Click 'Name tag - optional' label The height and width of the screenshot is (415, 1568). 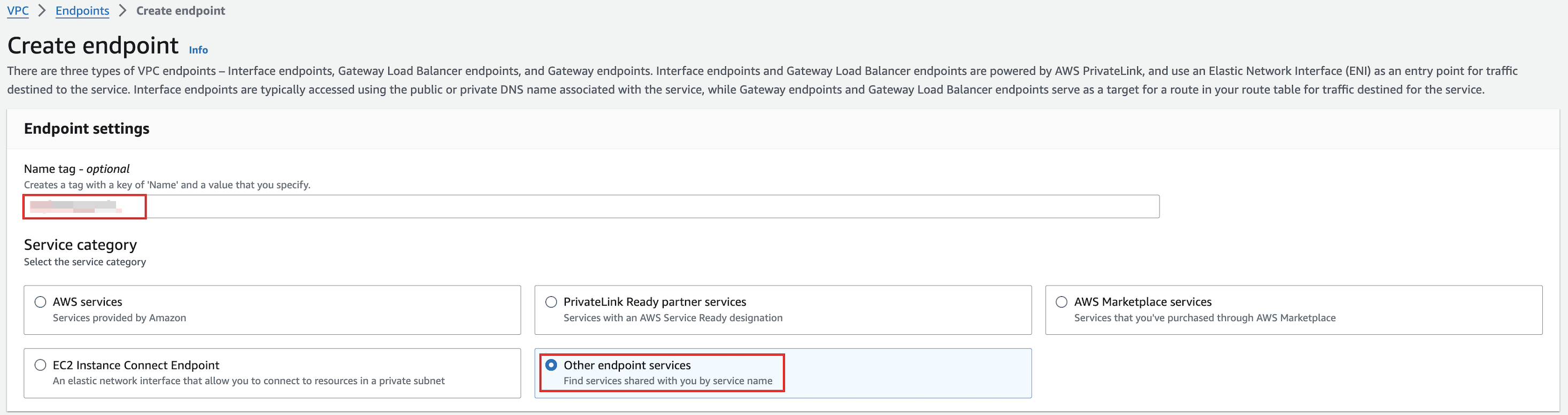pos(76,168)
